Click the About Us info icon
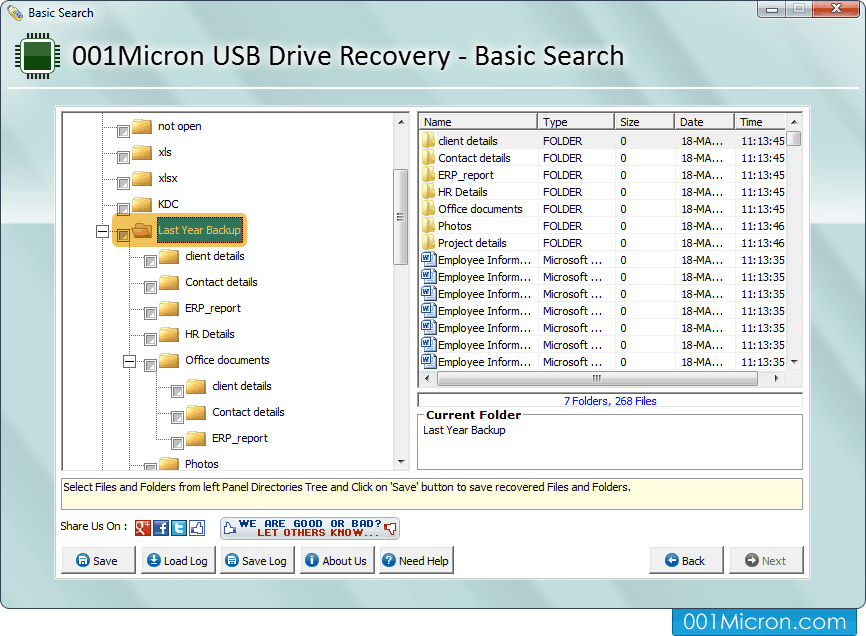Screen dimensions: 866x636 tap(311, 558)
